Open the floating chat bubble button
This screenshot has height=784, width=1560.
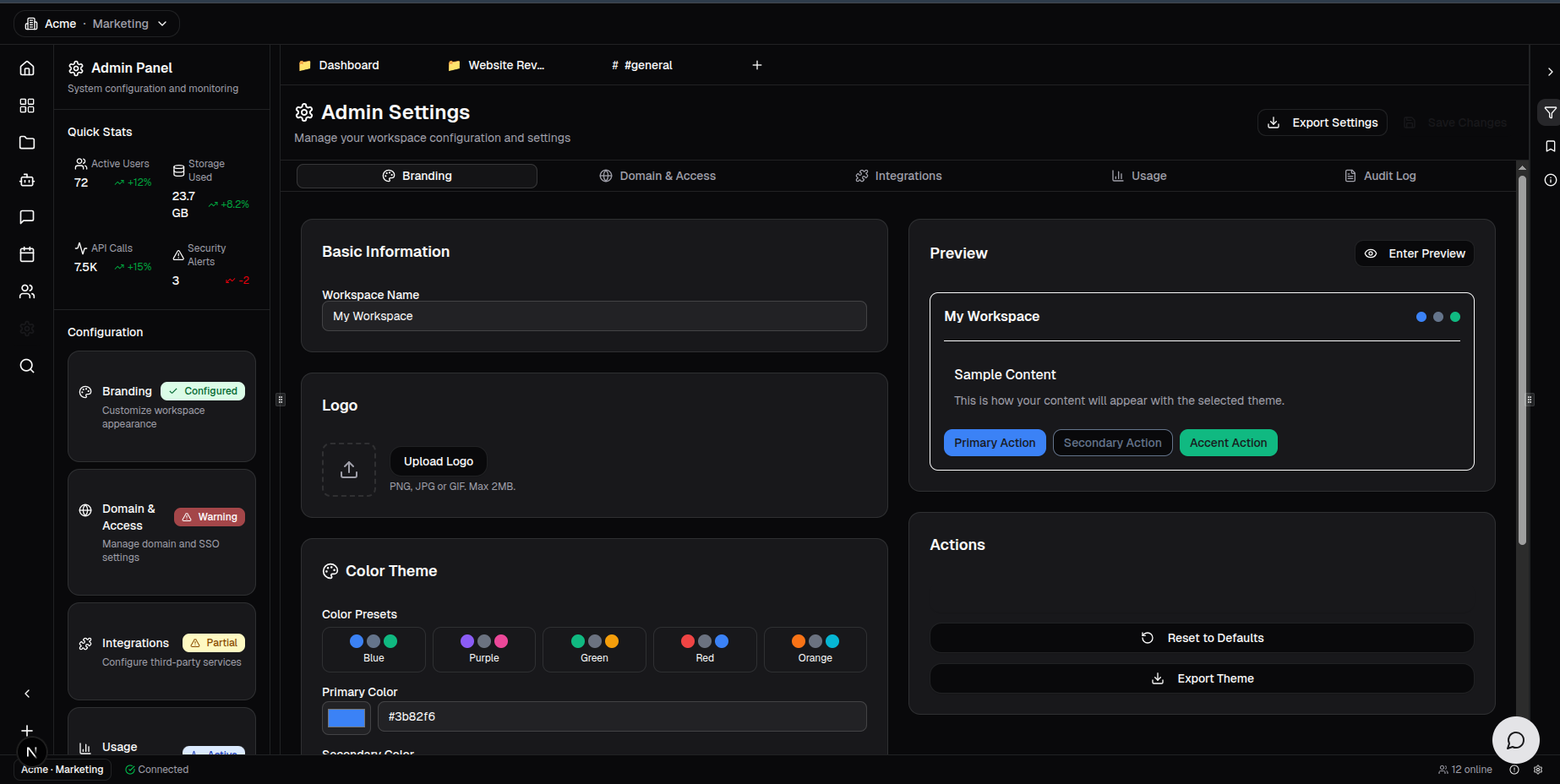pos(1515,740)
